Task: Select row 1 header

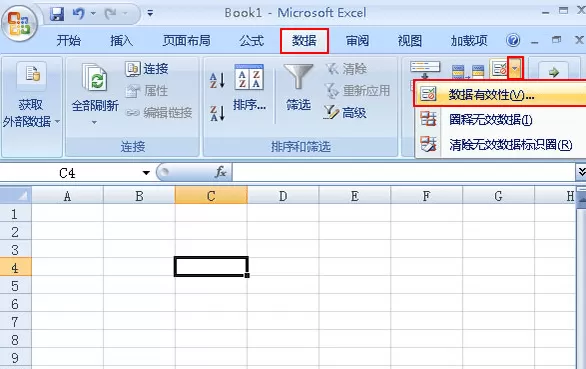Action: pyautogui.click(x=15, y=213)
